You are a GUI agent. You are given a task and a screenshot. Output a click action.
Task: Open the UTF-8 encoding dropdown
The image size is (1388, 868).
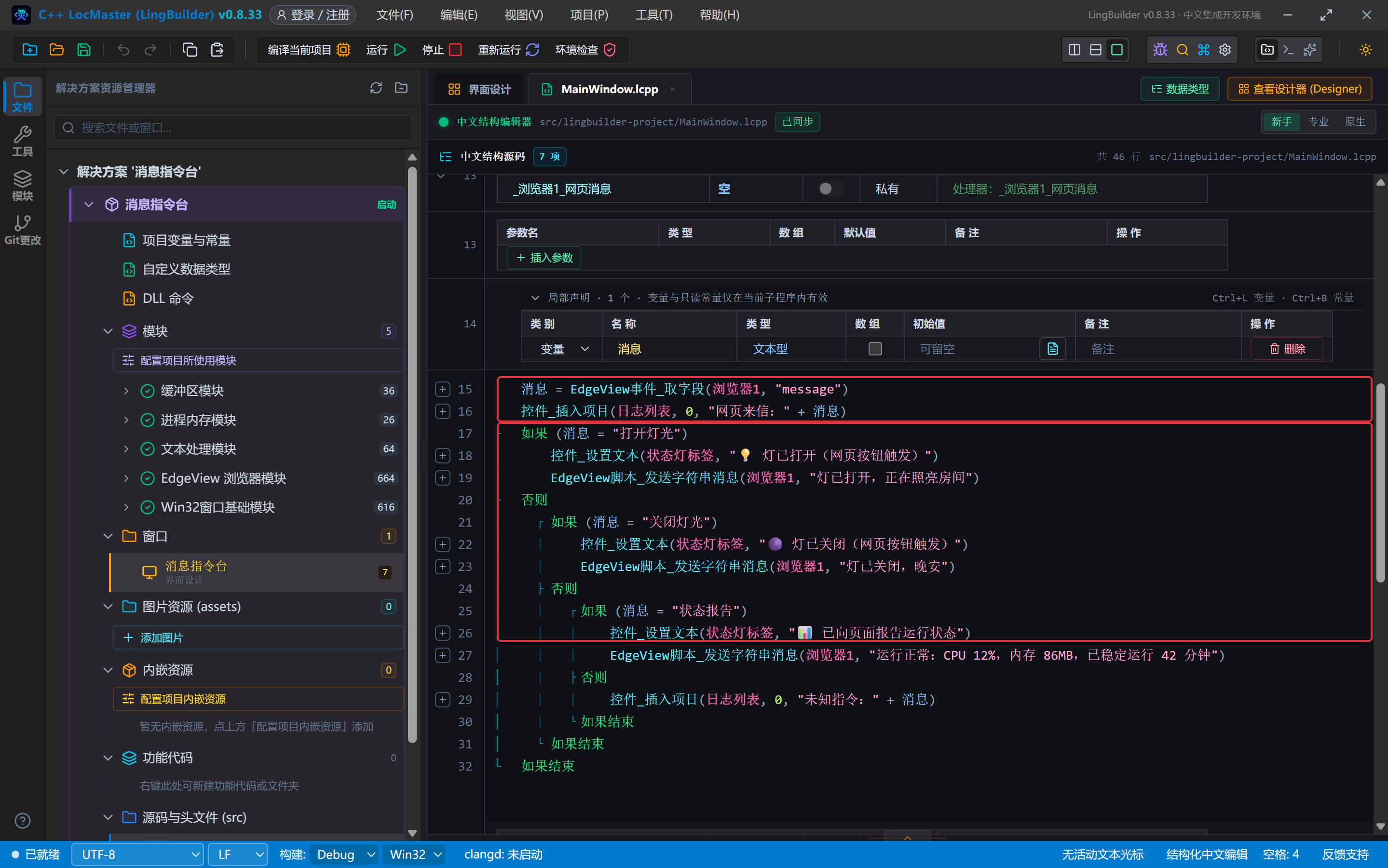(x=138, y=854)
